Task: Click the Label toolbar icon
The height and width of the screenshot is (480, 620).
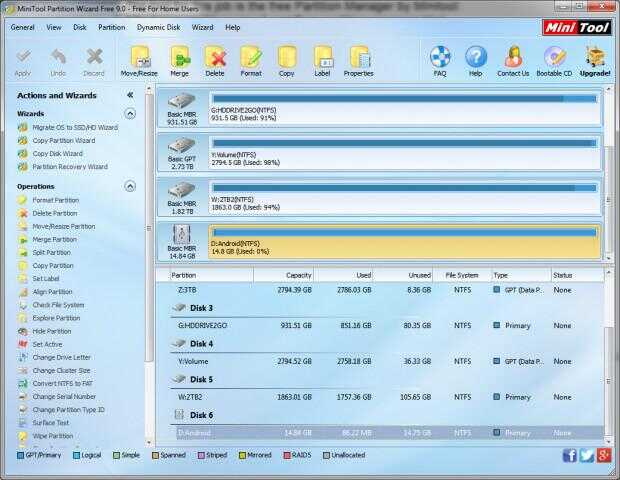Action: tap(323, 58)
